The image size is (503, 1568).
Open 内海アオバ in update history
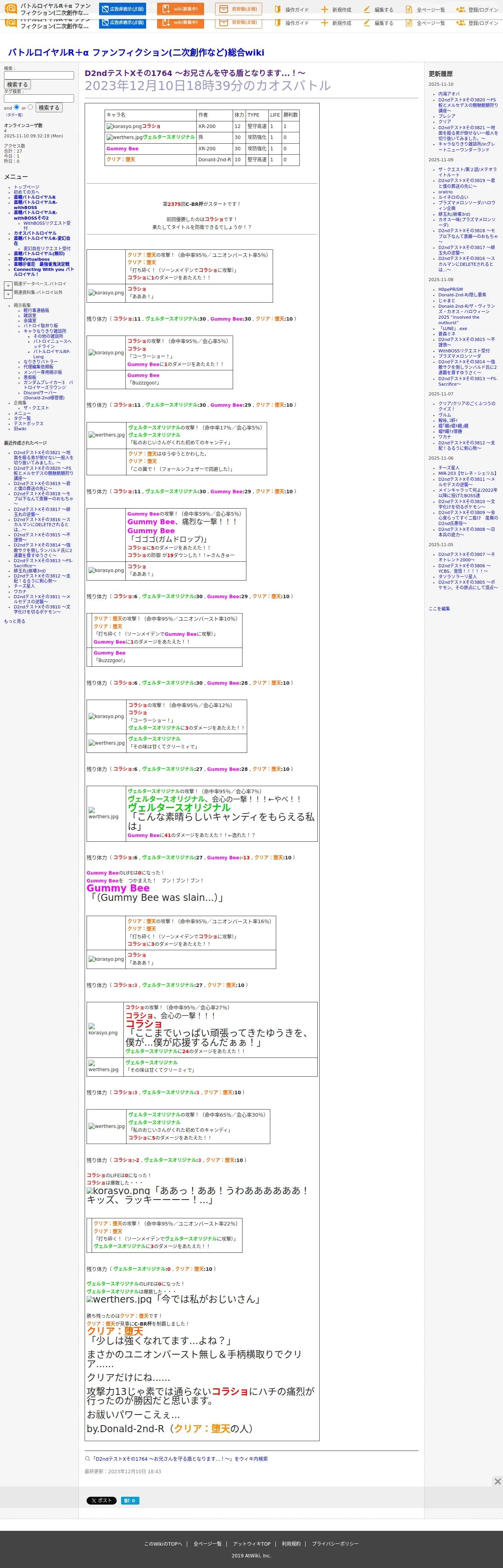449,94
